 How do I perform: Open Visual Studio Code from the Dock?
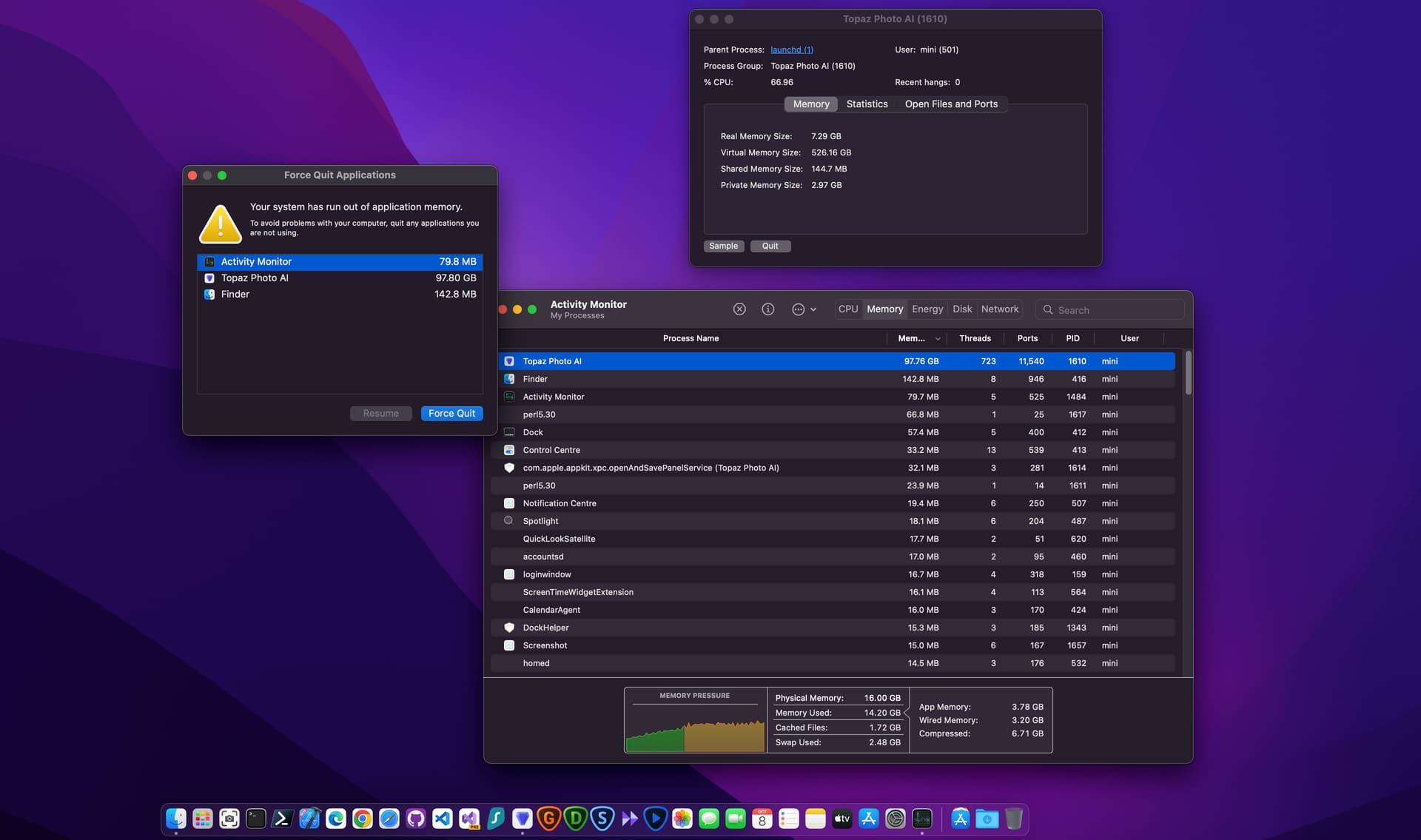(443, 819)
